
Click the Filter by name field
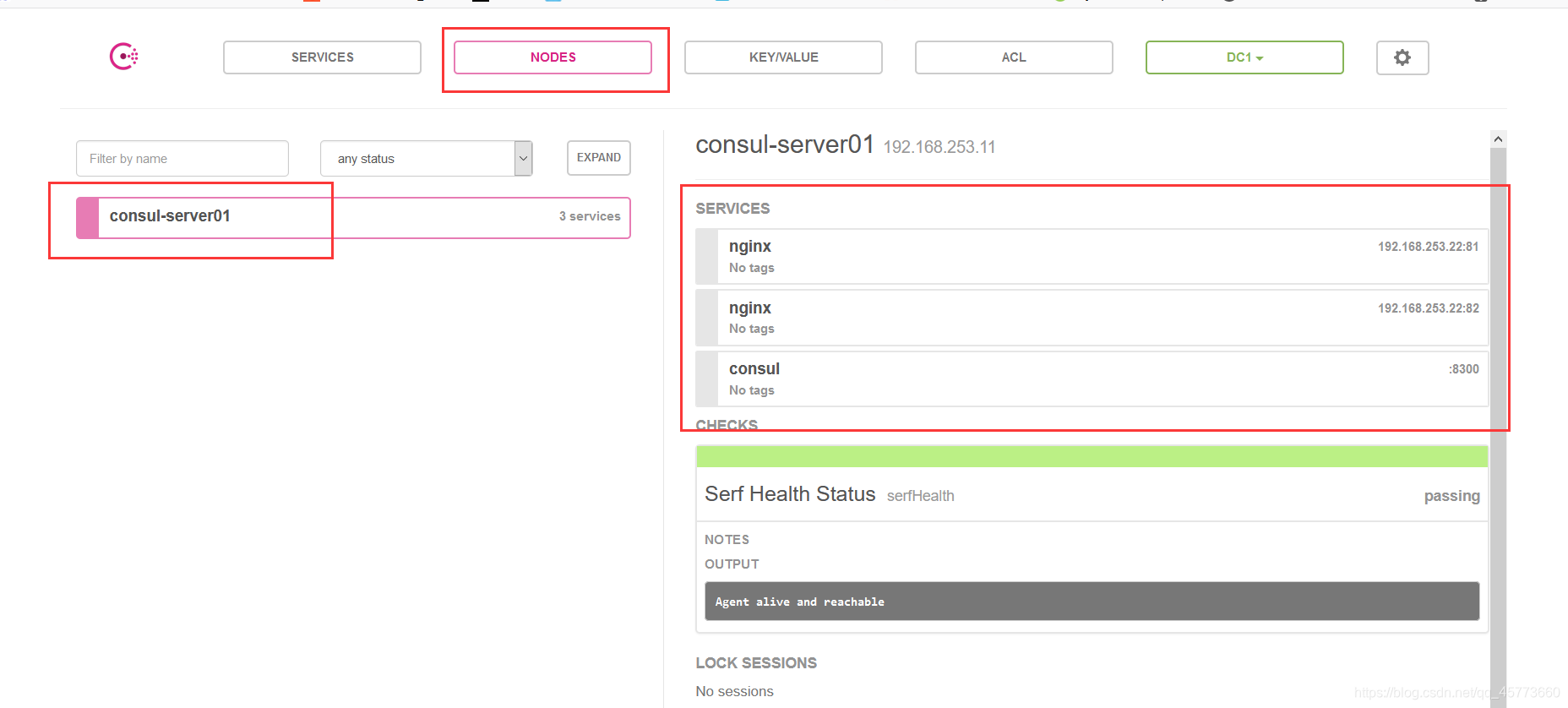click(182, 158)
